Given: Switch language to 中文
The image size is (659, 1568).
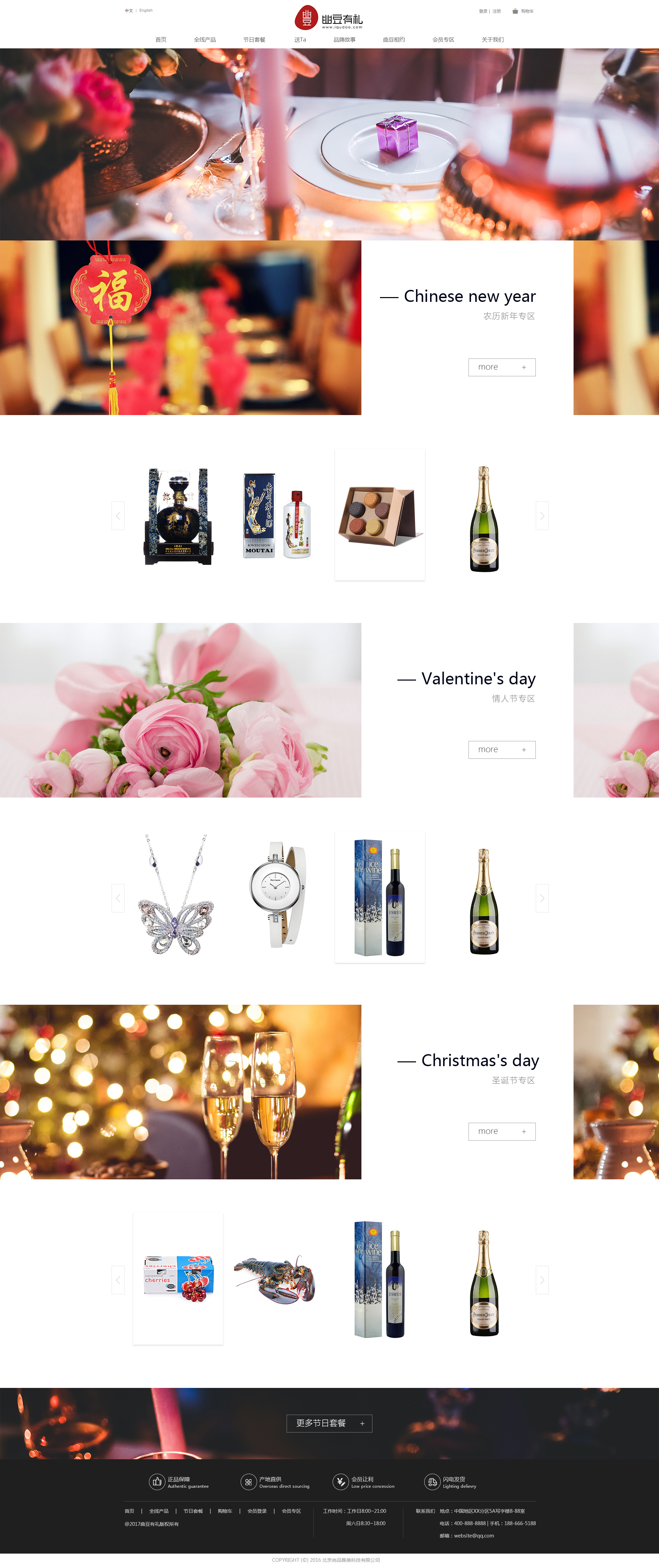Looking at the screenshot, I should 128,10.
